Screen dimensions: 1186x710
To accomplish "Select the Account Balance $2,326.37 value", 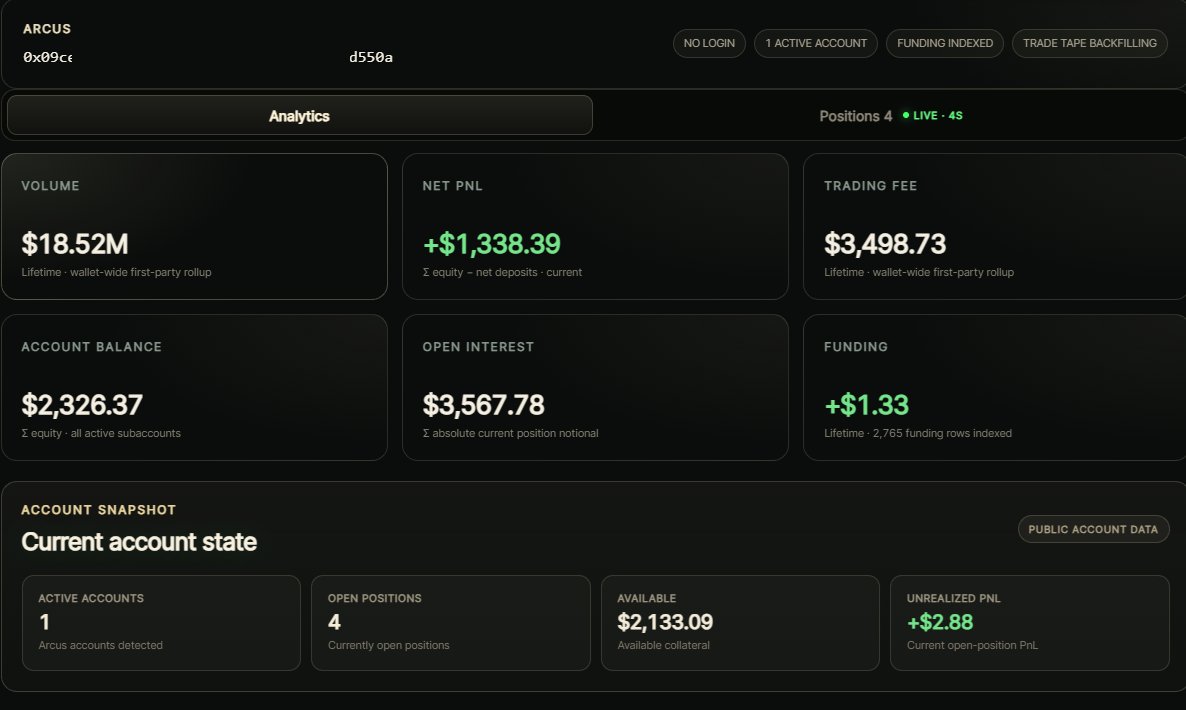I will [82, 405].
